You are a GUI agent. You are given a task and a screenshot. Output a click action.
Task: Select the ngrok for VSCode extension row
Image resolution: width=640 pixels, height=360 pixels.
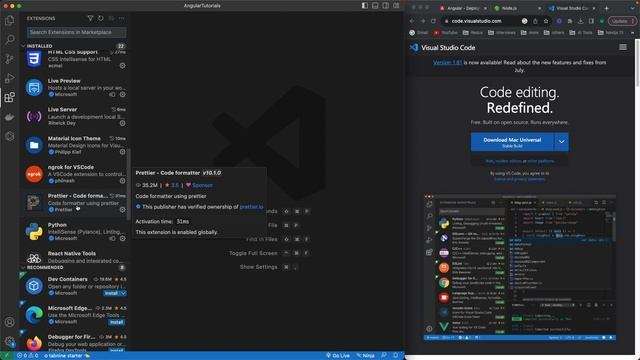click(x=74, y=174)
